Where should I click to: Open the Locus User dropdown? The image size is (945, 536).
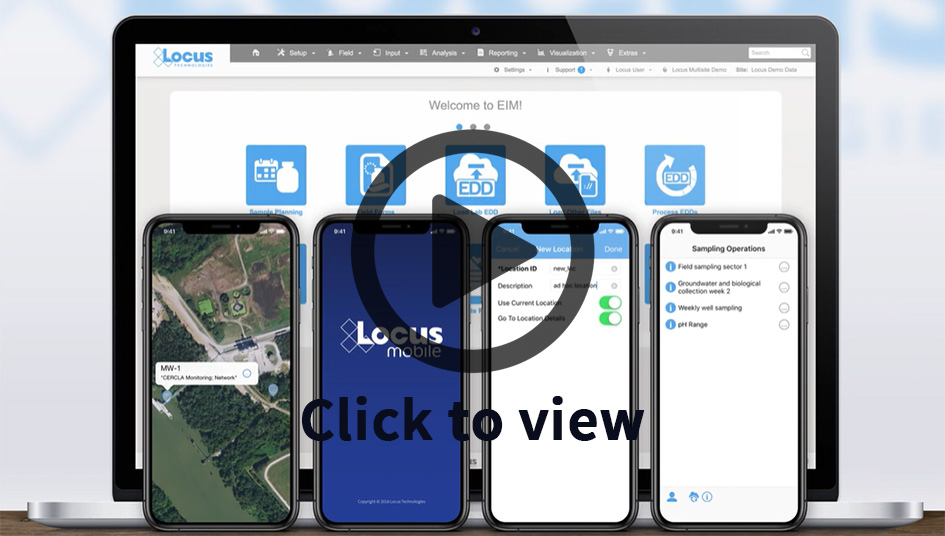[629, 70]
